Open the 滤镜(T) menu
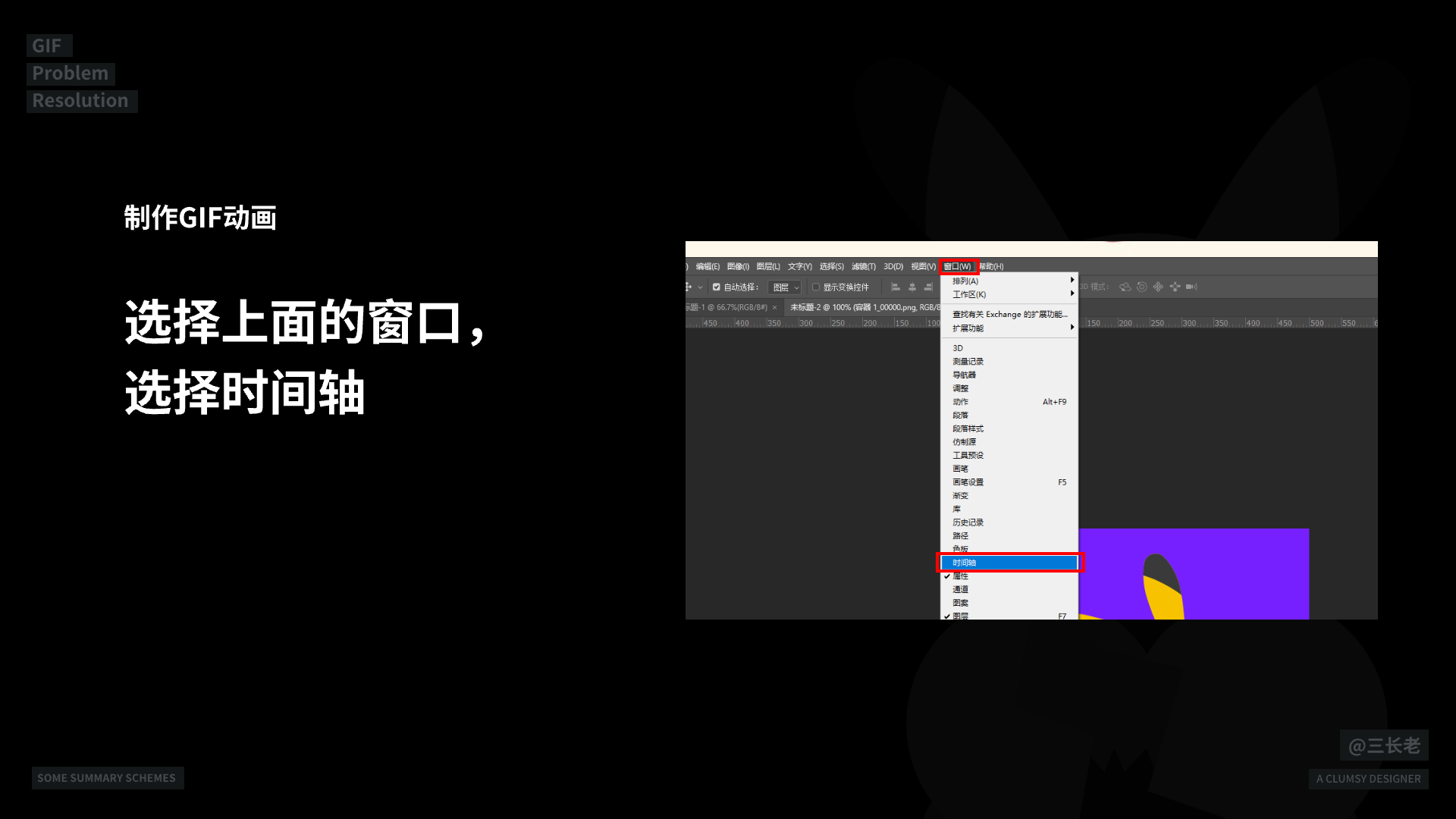1456x819 pixels. [x=863, y=266]
